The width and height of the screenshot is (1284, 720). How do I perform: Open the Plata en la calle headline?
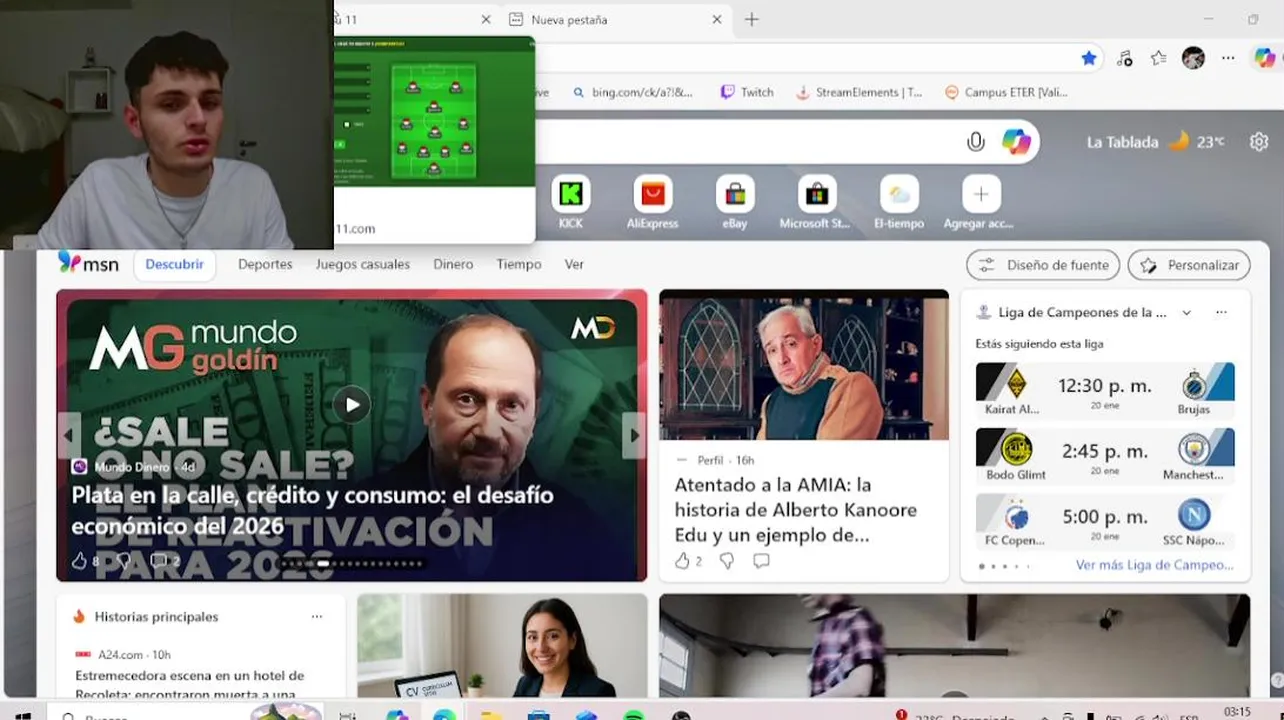(x=312, y=510)
